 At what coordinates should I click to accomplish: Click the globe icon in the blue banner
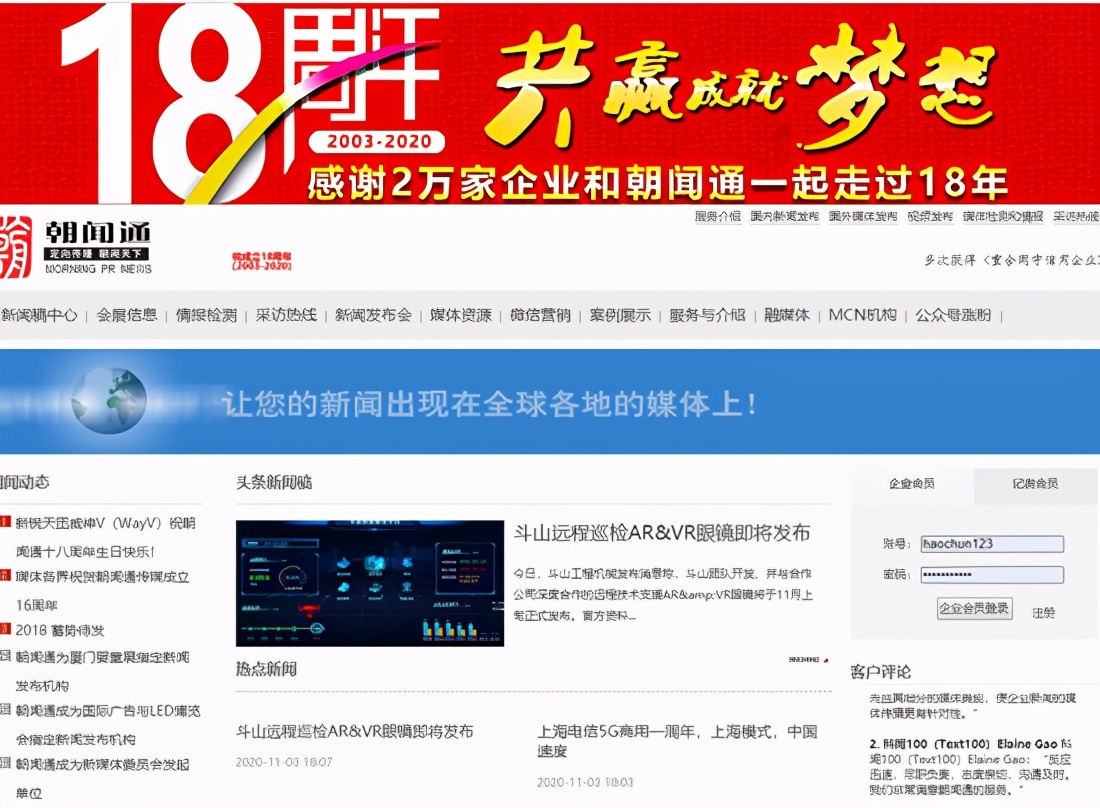[108, 399]
